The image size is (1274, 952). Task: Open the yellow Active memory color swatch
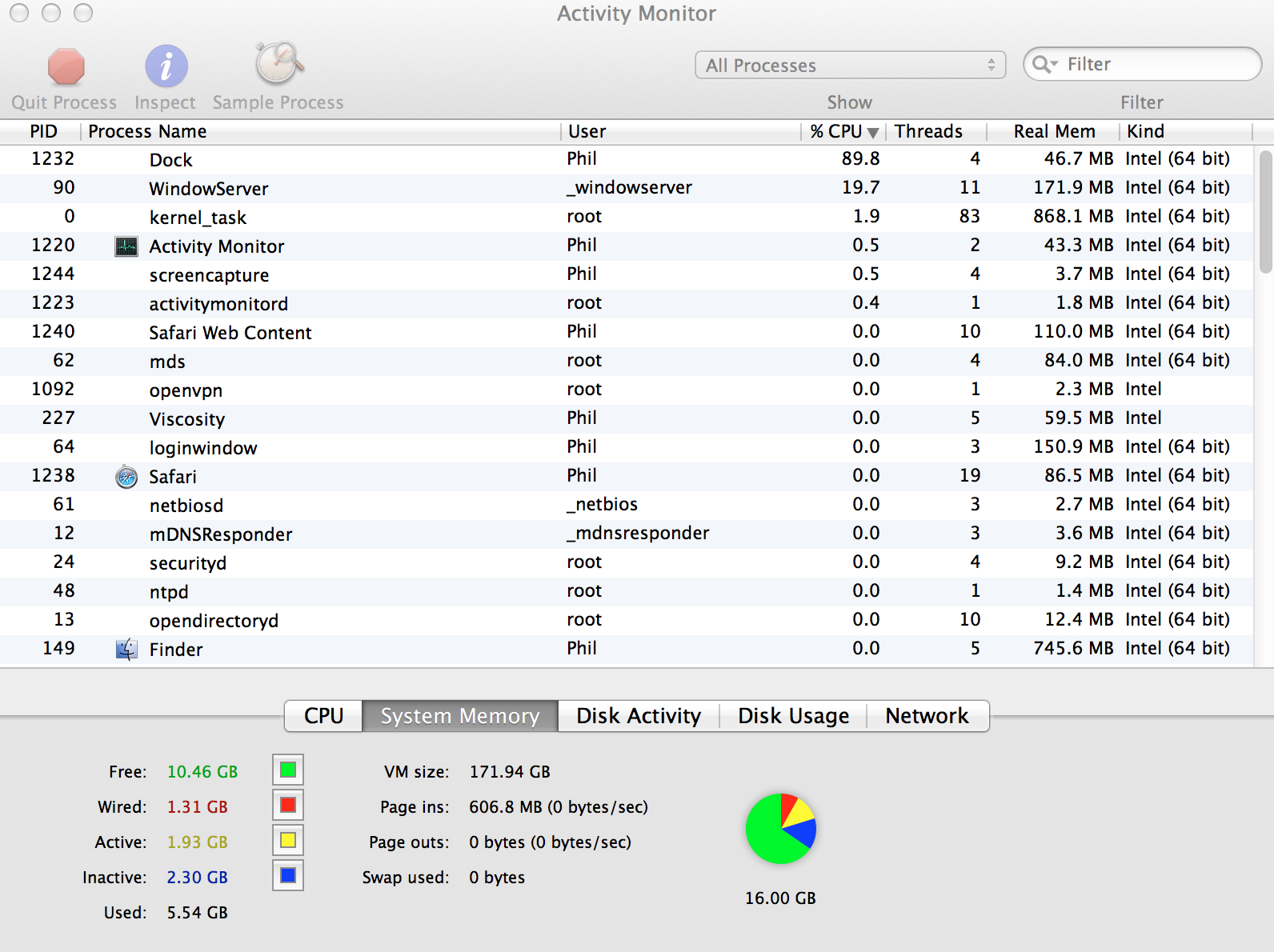288,840
